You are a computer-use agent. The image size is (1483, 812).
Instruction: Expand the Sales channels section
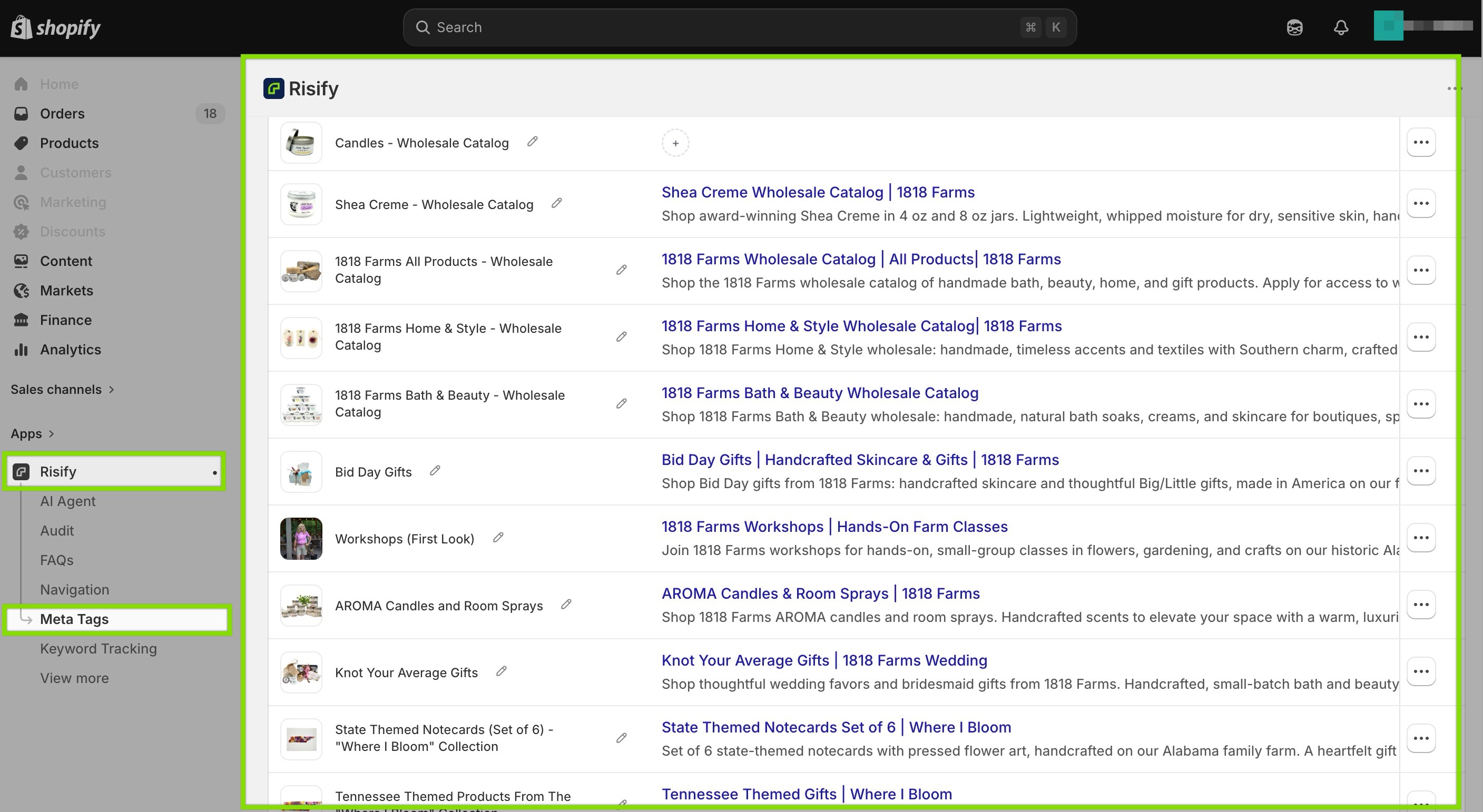pyautogui.click(x=62, y=390)
